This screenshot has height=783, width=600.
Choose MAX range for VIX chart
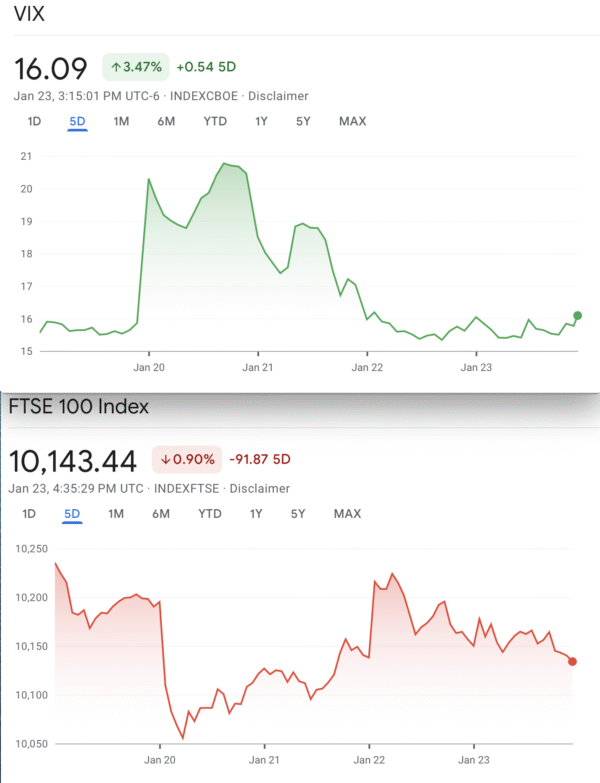click(x=352, y=121)
